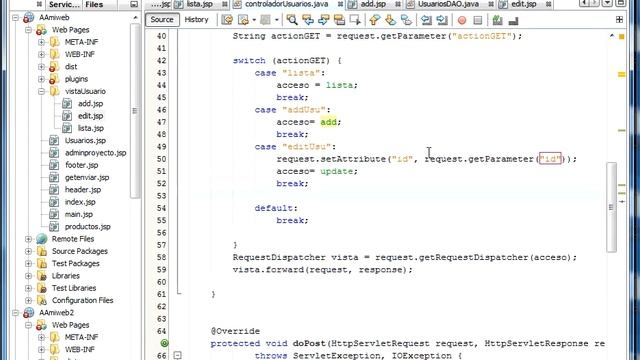This screenshot has width=640, height=360.
Task: Expand the dist folder
Action: [41, 67]
